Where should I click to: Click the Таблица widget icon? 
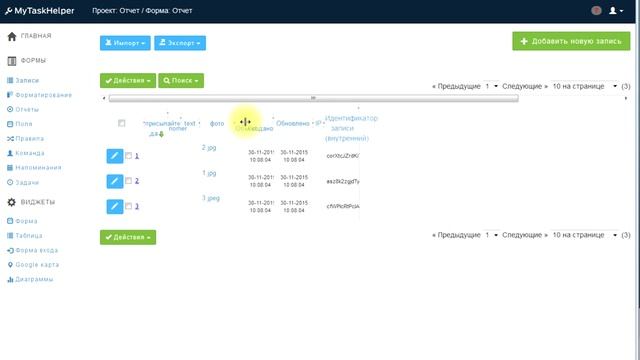point(10,236)
